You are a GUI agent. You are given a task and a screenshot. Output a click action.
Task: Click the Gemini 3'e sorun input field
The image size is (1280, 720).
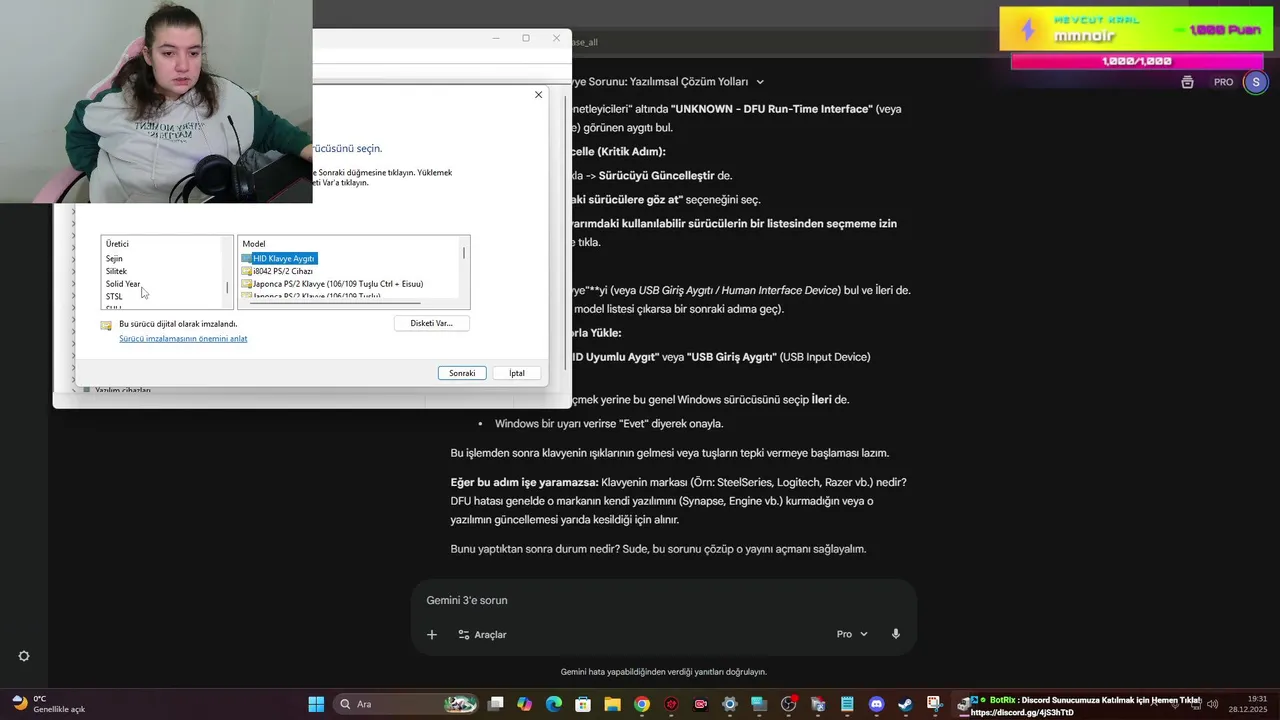tap(664, 600)
